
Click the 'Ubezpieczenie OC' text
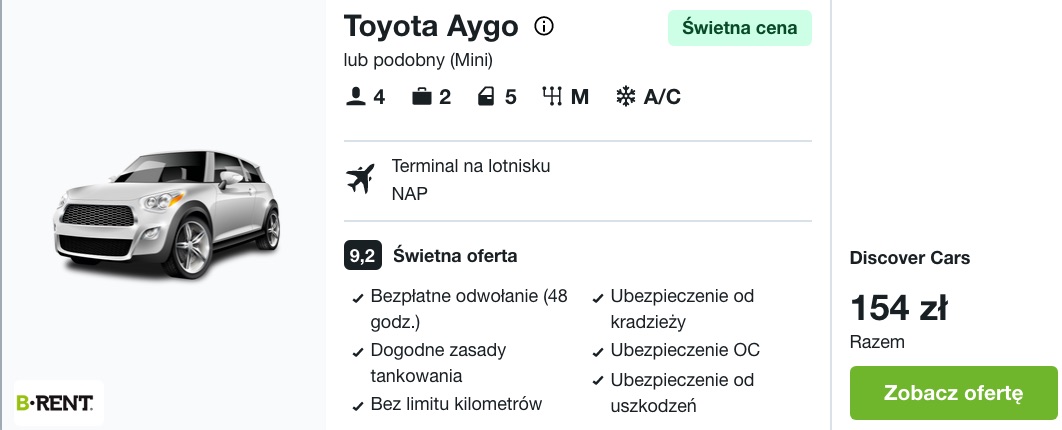coord(685,350)
